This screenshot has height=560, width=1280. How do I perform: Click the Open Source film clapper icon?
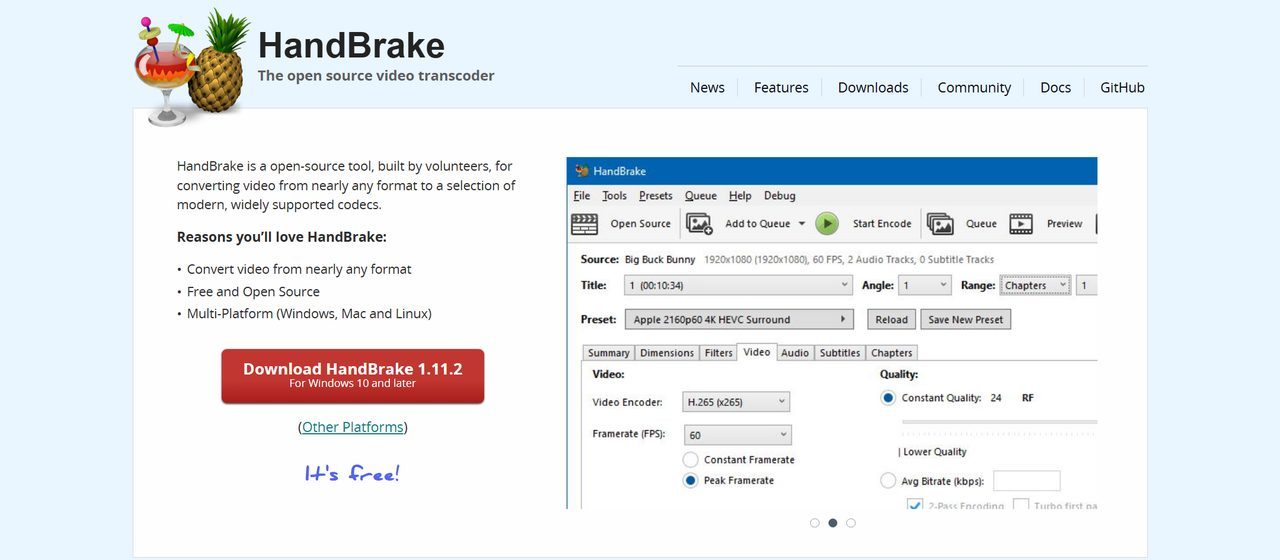[584, 224]
